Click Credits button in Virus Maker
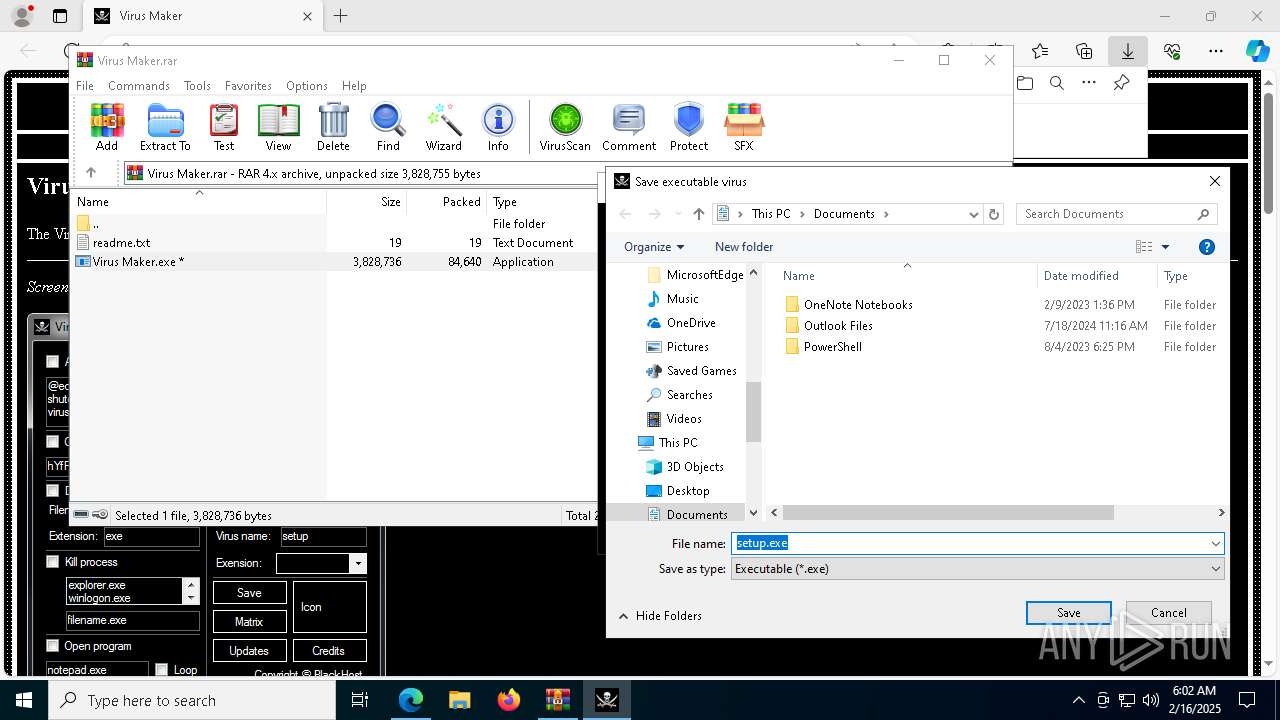The image size is (1280, 720). pyautogui.click(x=329, y=651)
